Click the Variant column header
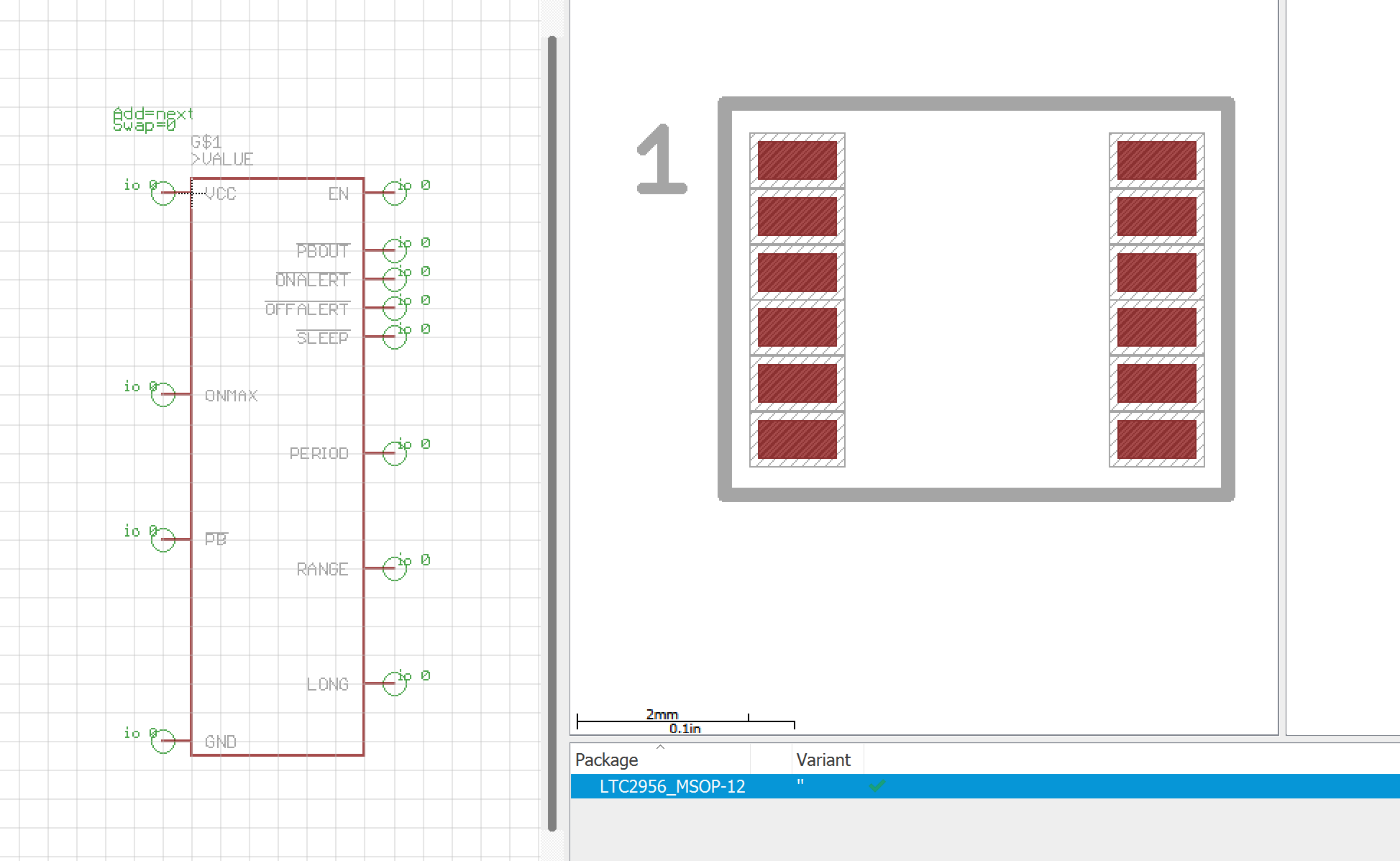Viewport: 1400px width, 861px height. (823, 760)
